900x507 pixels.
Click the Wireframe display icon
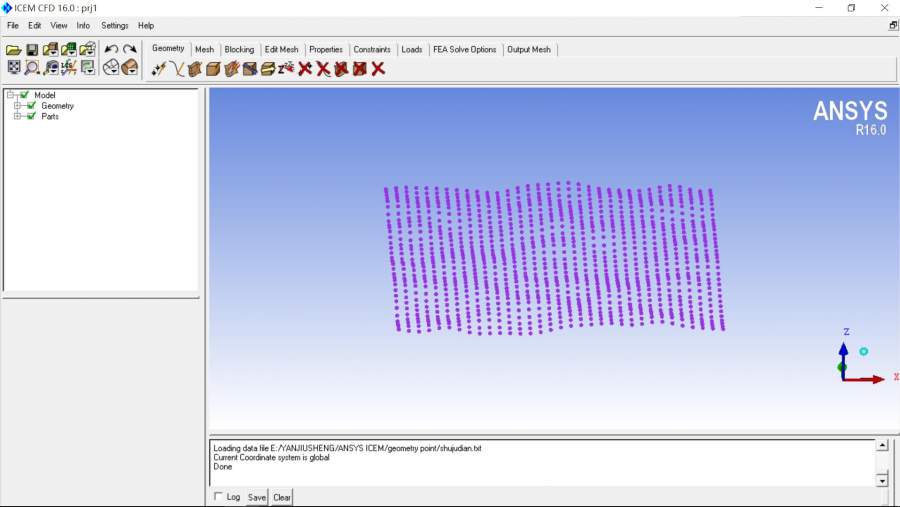pyautogui.click(x=111, y=68)
